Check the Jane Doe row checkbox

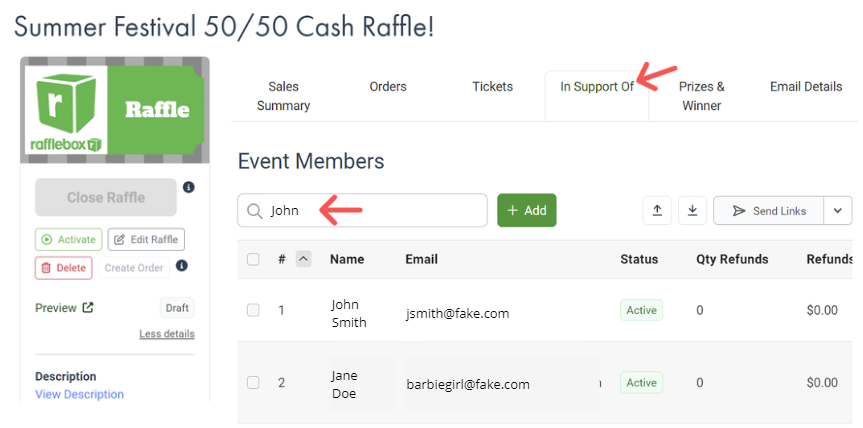(253, 382)
